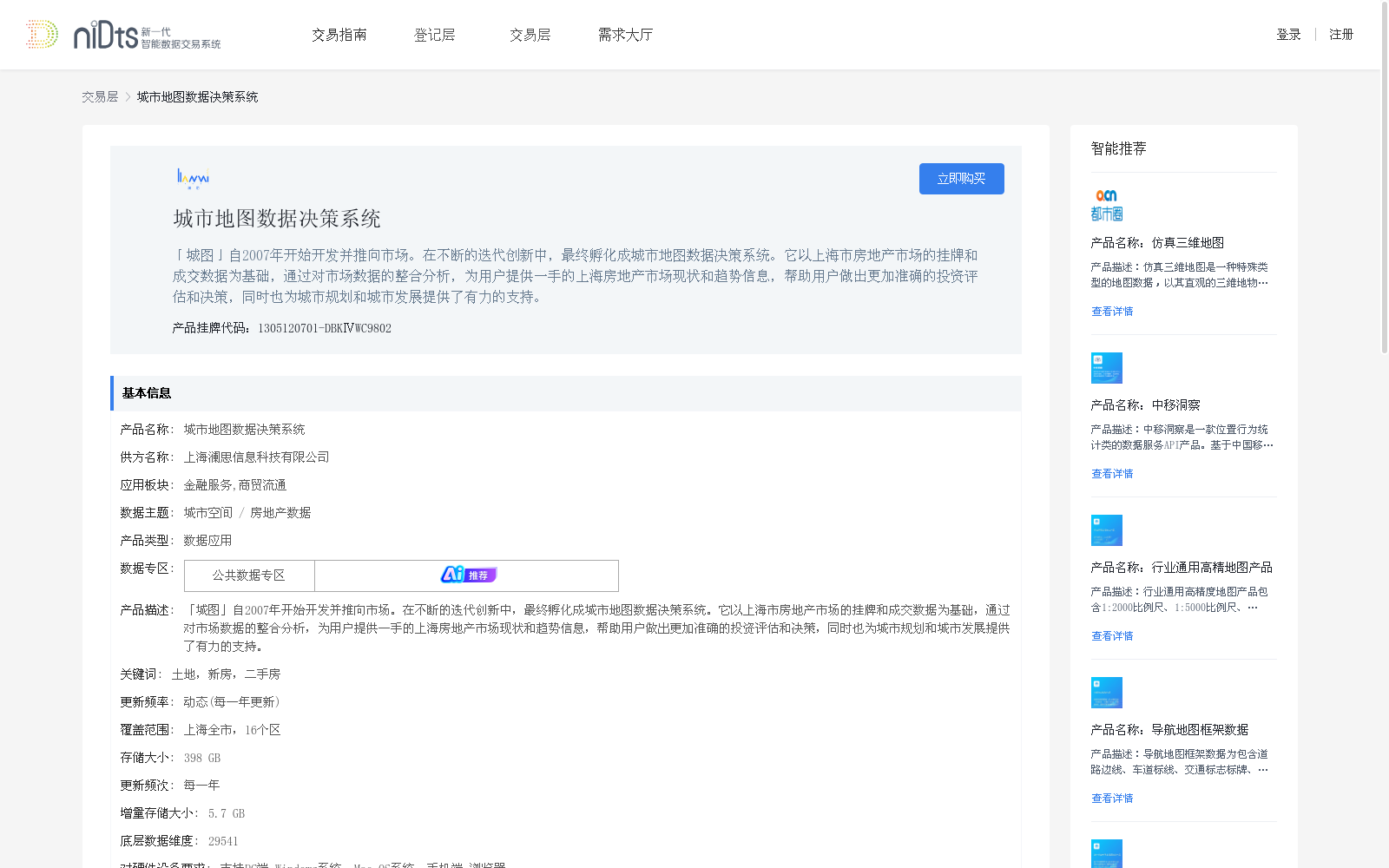Image resolution: width=1389 pixels, height=868 pixels.
Task: View details for 导航地图框架数据
Action: 1112,799
